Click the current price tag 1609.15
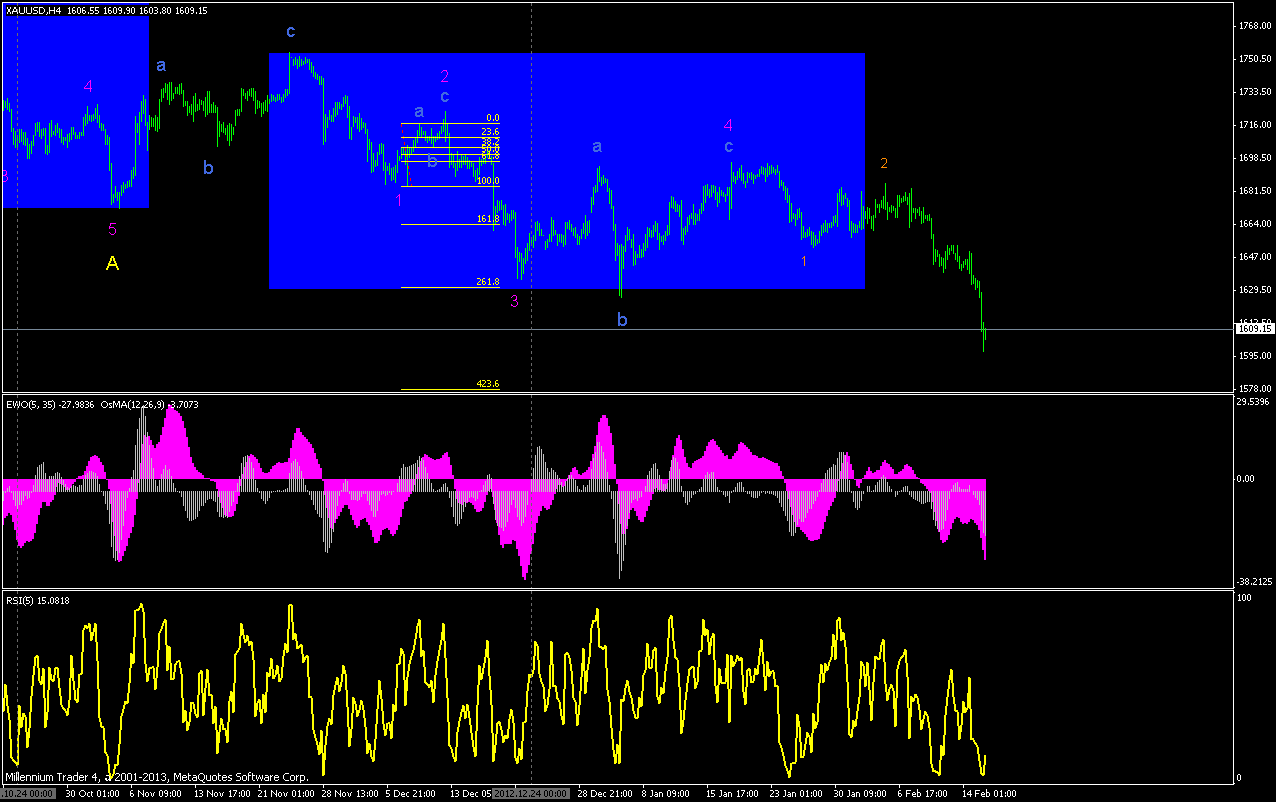Image resolution: width=1276 pixels, height=802 pixels. pyautogui.click(x=1254, y=328)
